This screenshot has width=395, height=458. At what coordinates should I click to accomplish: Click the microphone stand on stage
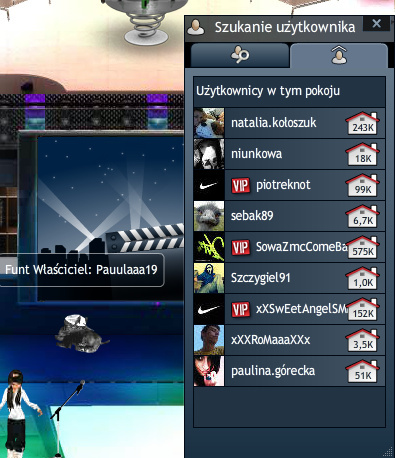[x=67, y=418]
